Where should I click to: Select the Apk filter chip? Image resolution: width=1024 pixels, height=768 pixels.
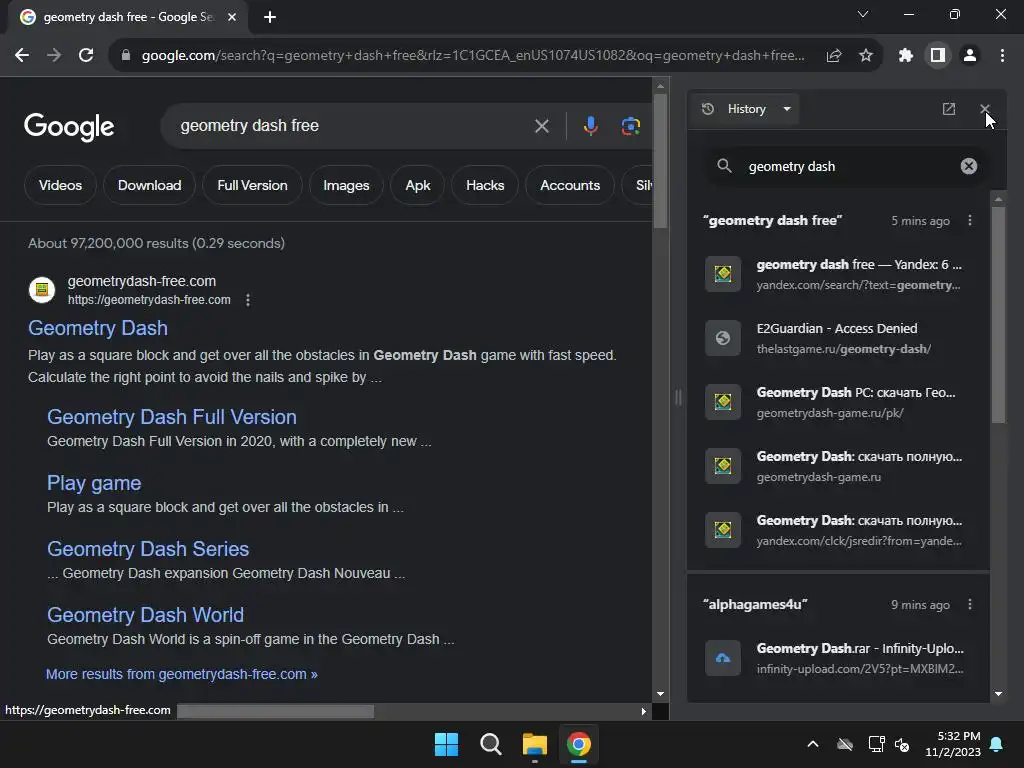pos(418,185)
